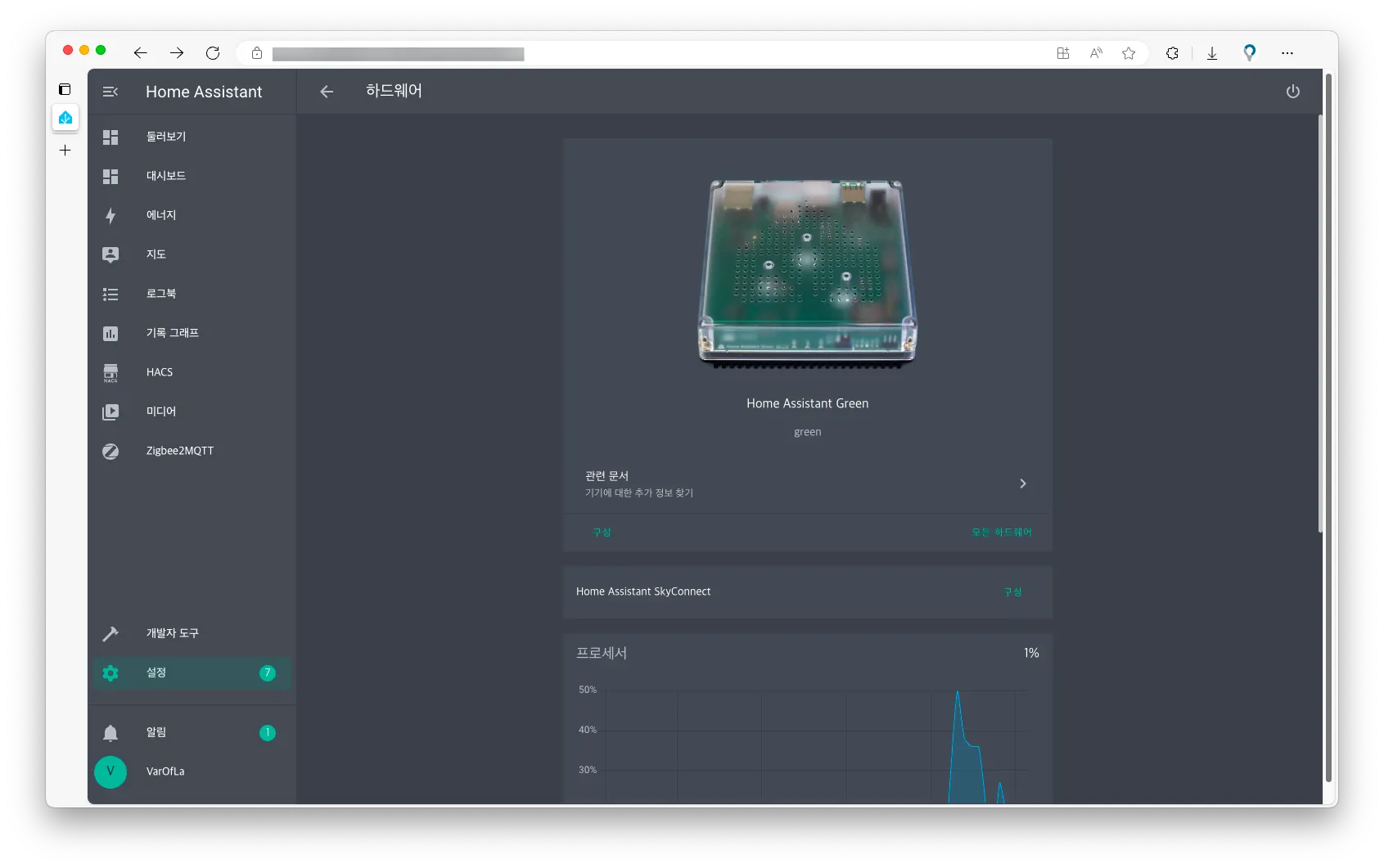Image resolution: width=1384 pixels, height=868 pixels.
Task: Open the 둘러보기 menu item
Action: coord(192,137)
